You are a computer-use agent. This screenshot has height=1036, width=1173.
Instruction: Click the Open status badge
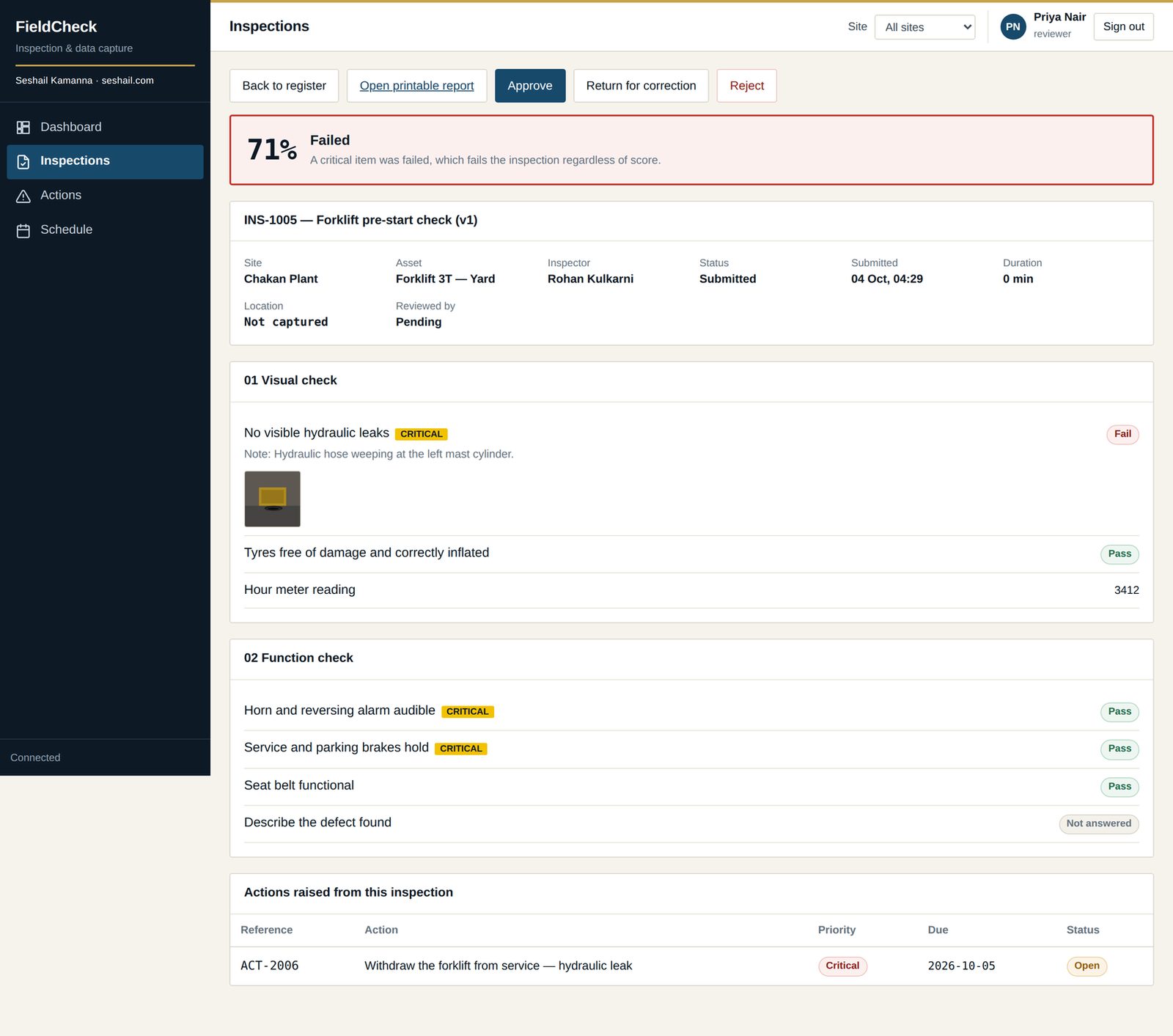pyautogui.click(x=1086, y=966)
